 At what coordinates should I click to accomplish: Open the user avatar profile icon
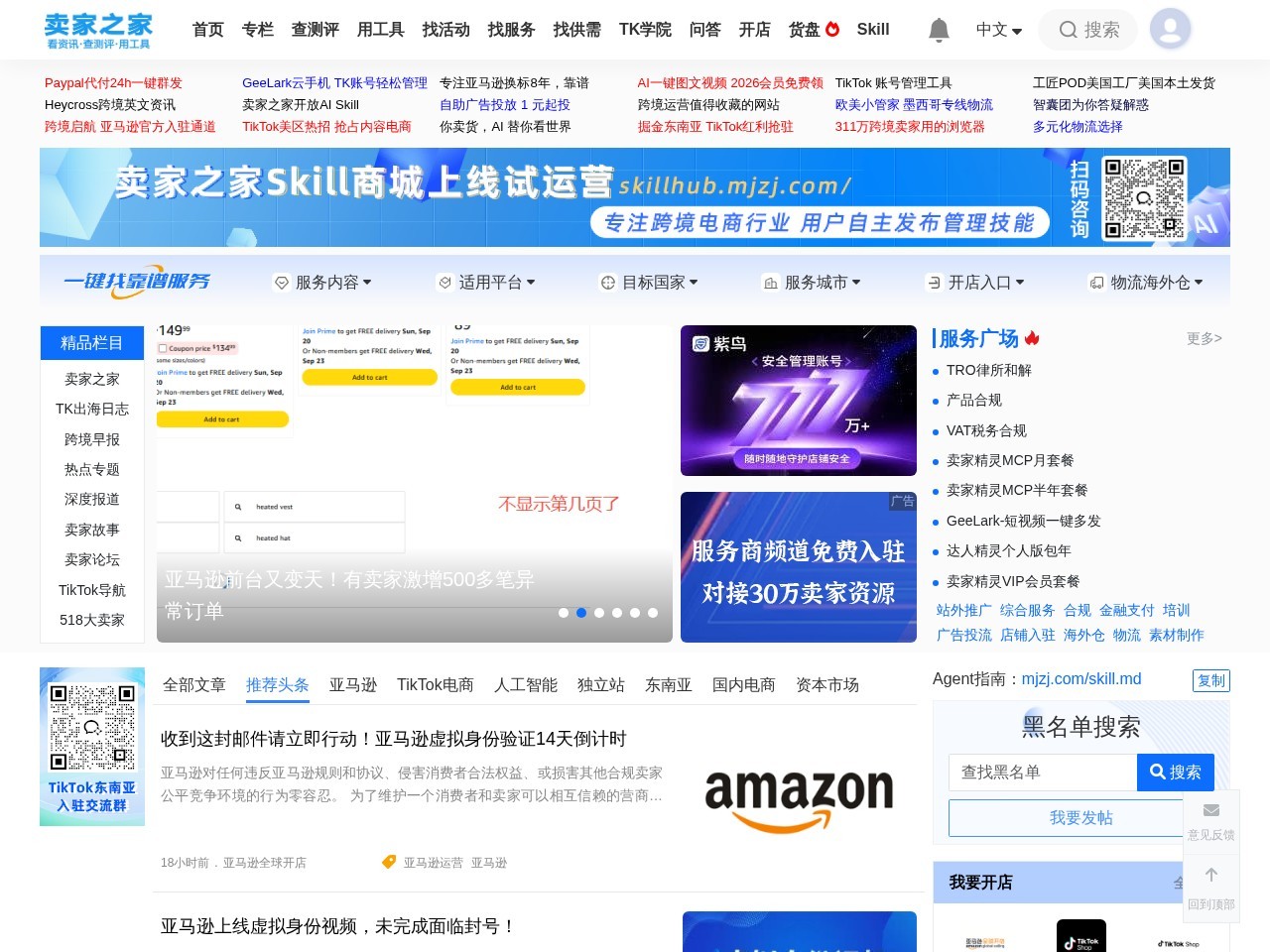point(1170,29)
